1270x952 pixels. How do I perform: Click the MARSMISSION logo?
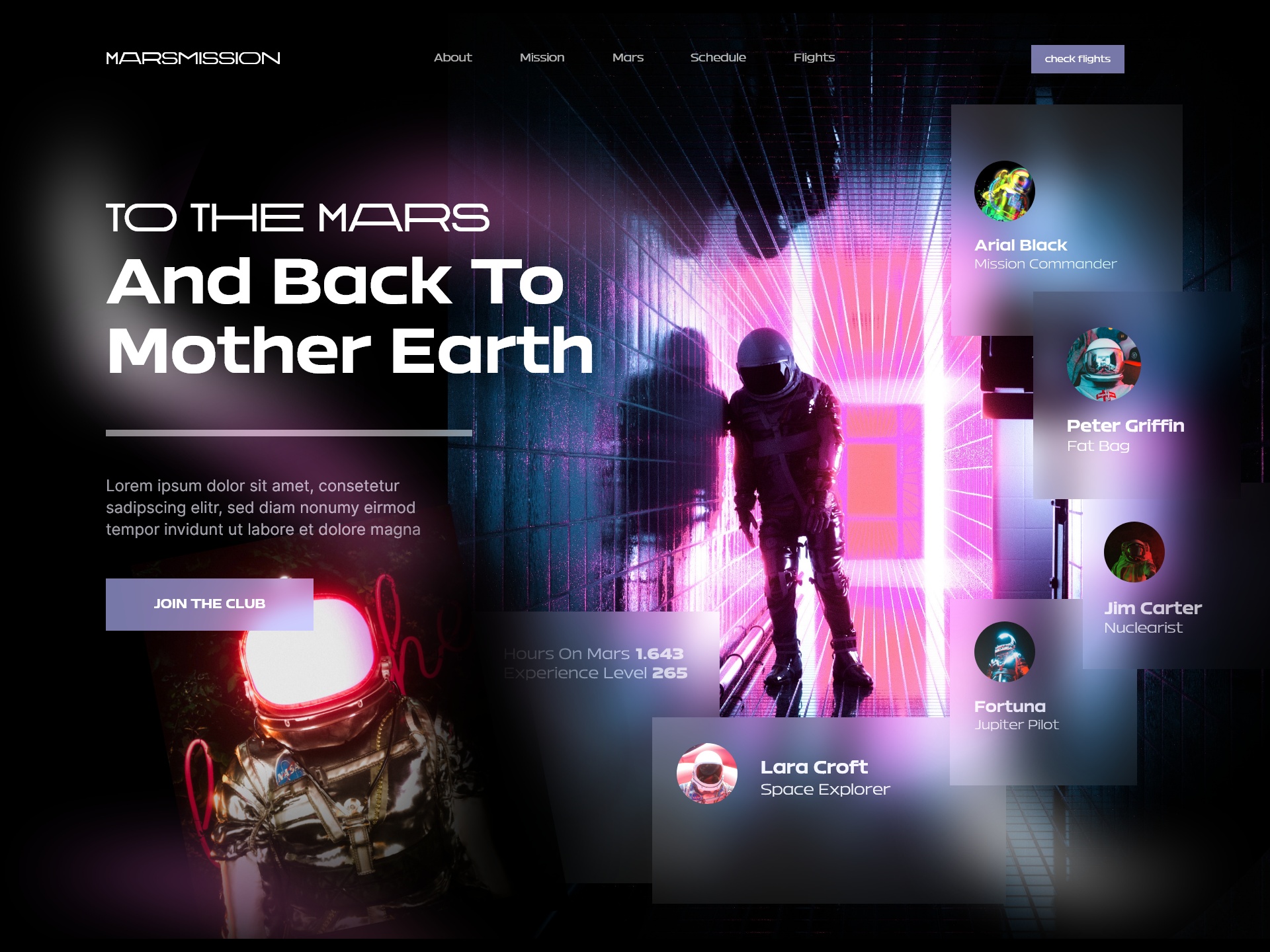192,58
